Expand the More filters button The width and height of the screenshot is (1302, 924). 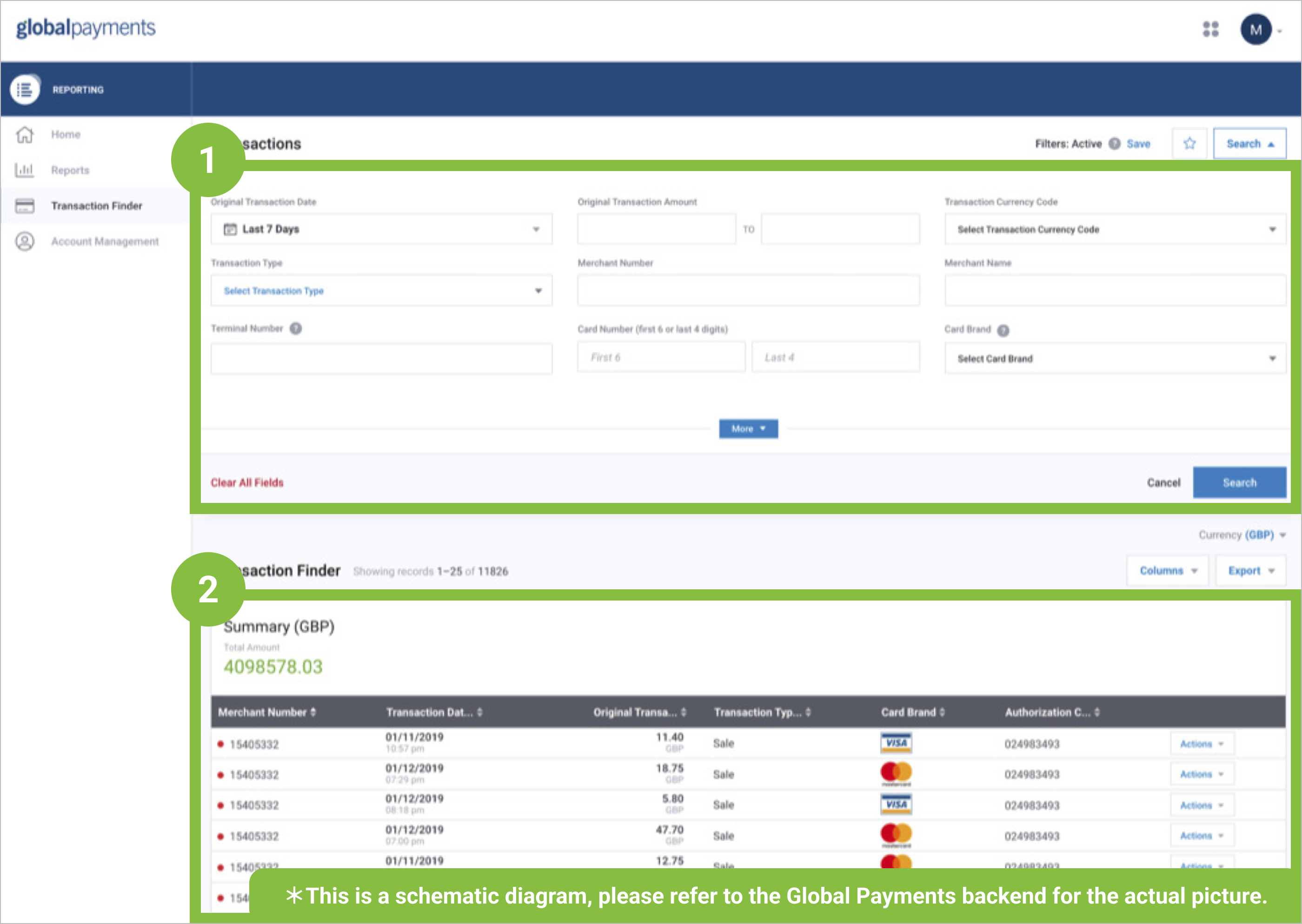tap(748, 429)
